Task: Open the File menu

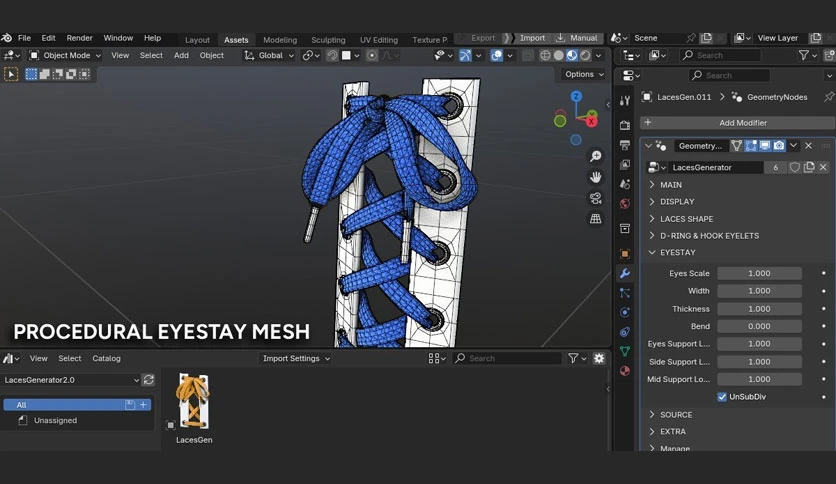Action: click(25, 38)
